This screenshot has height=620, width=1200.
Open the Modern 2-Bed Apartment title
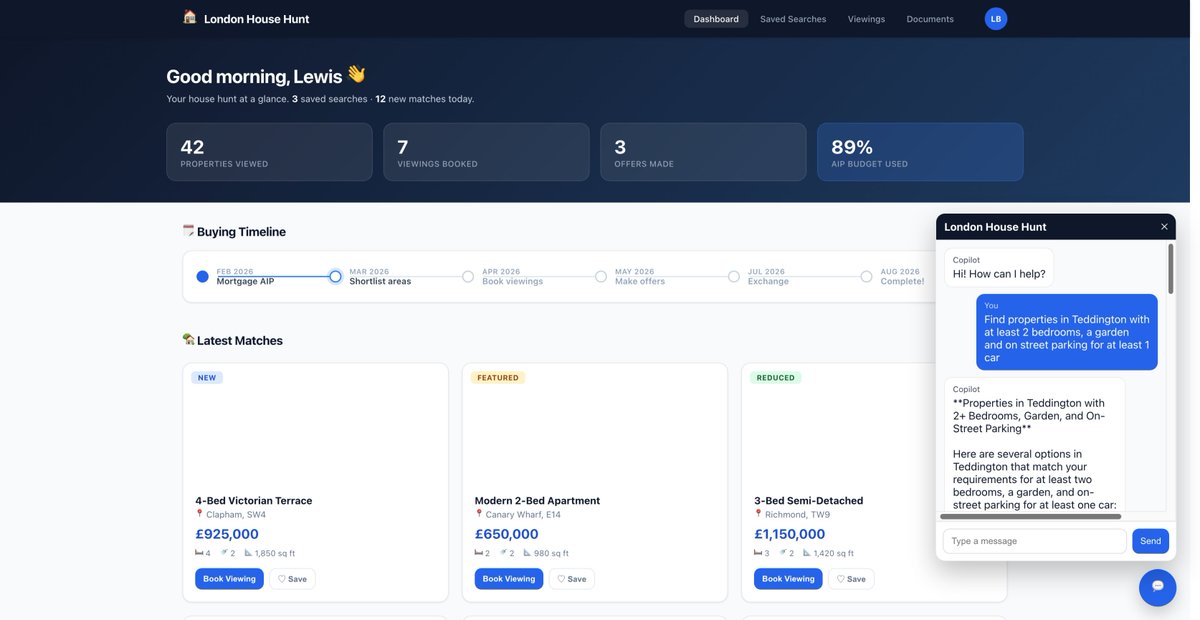(x=537, y=500)
